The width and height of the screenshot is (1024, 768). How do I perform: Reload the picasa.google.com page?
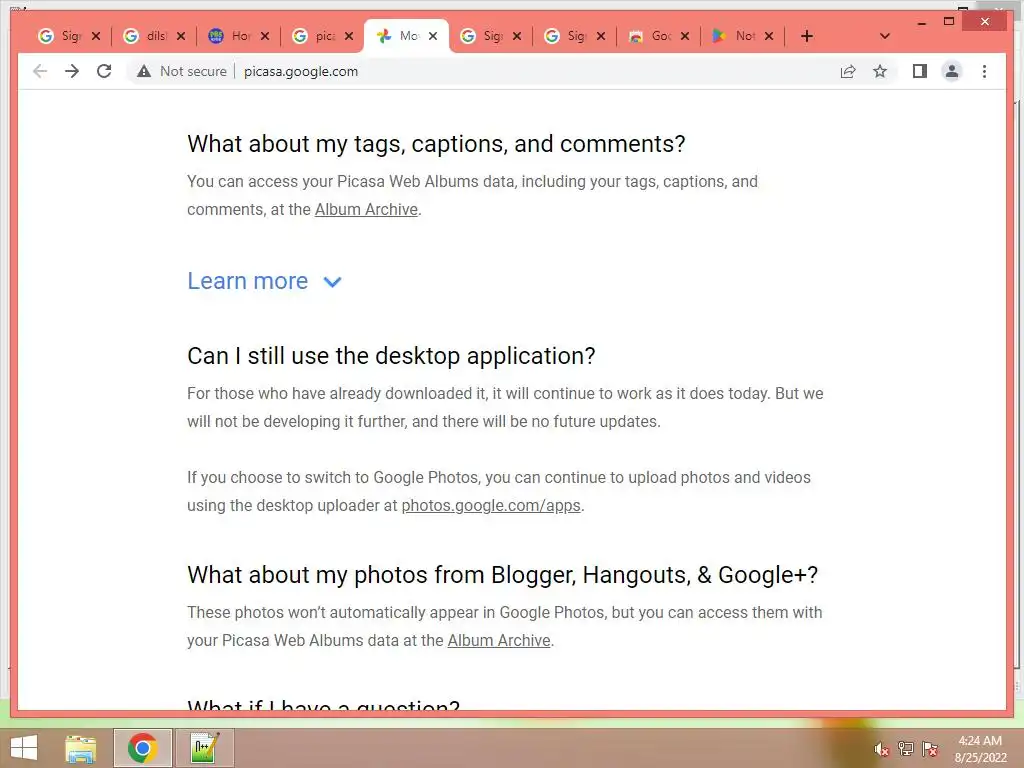coord(104,71)
